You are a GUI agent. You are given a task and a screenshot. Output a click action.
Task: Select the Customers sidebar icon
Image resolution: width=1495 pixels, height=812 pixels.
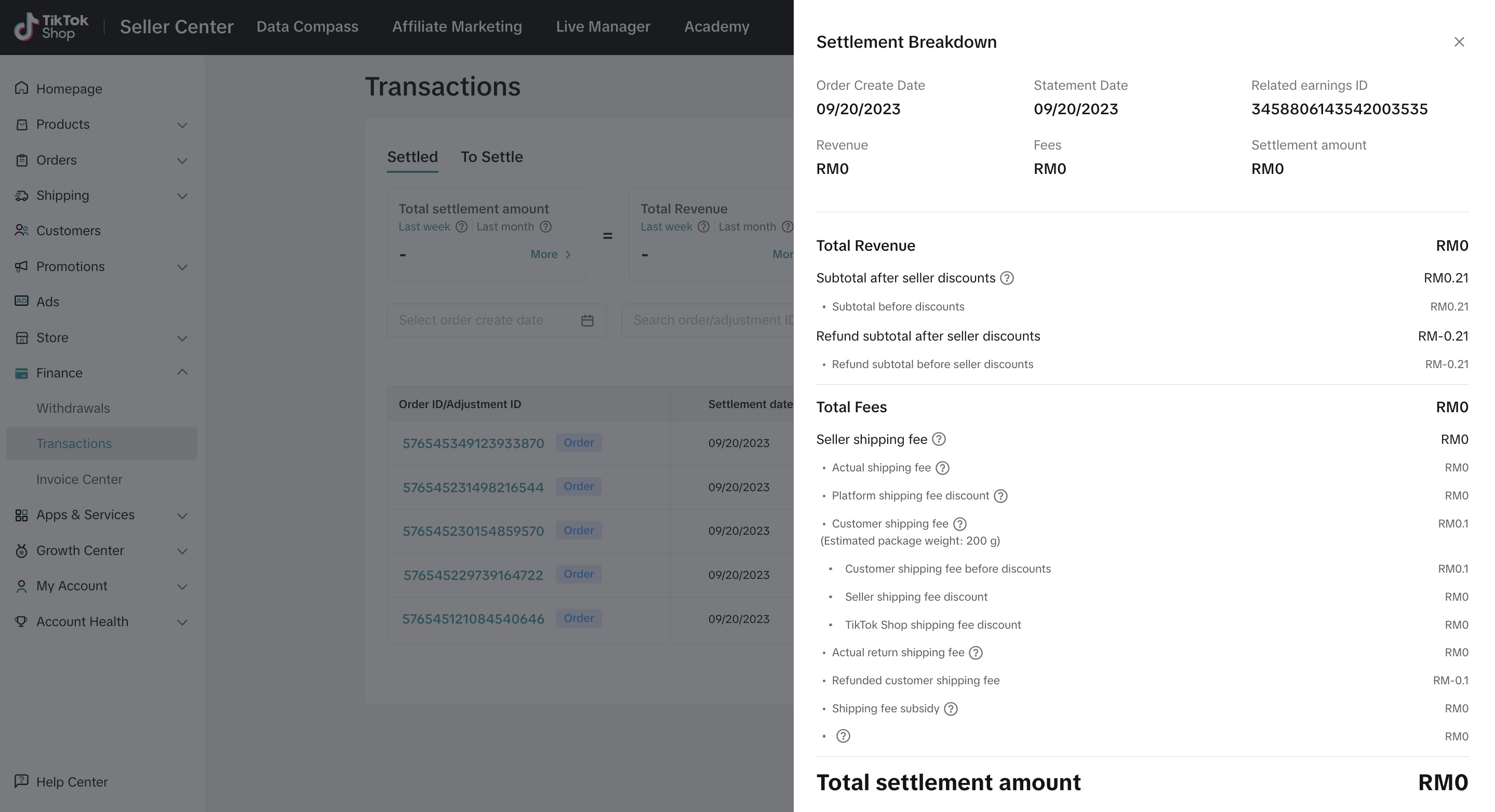(x=21, y=231)
